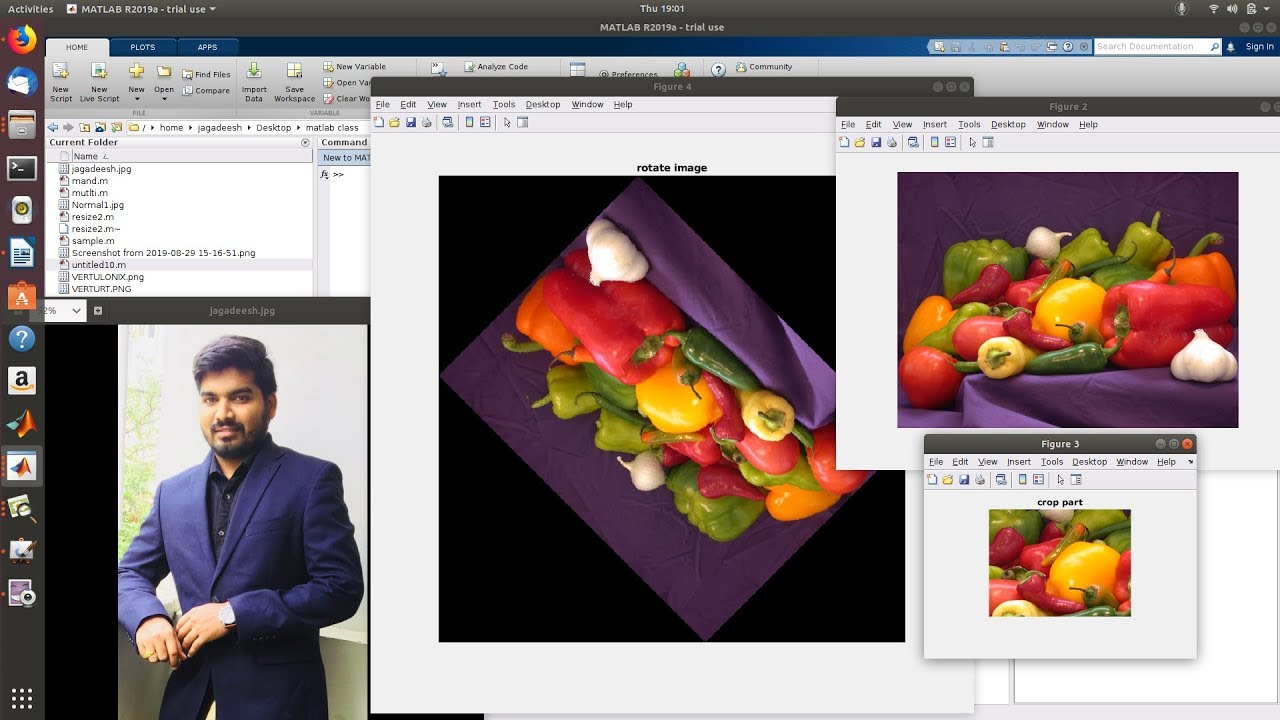The height and width of the screenshot is (720, 1280).
Task: Click Insert Colorbar icon in Figure 4
Action: tap(470, 122)
